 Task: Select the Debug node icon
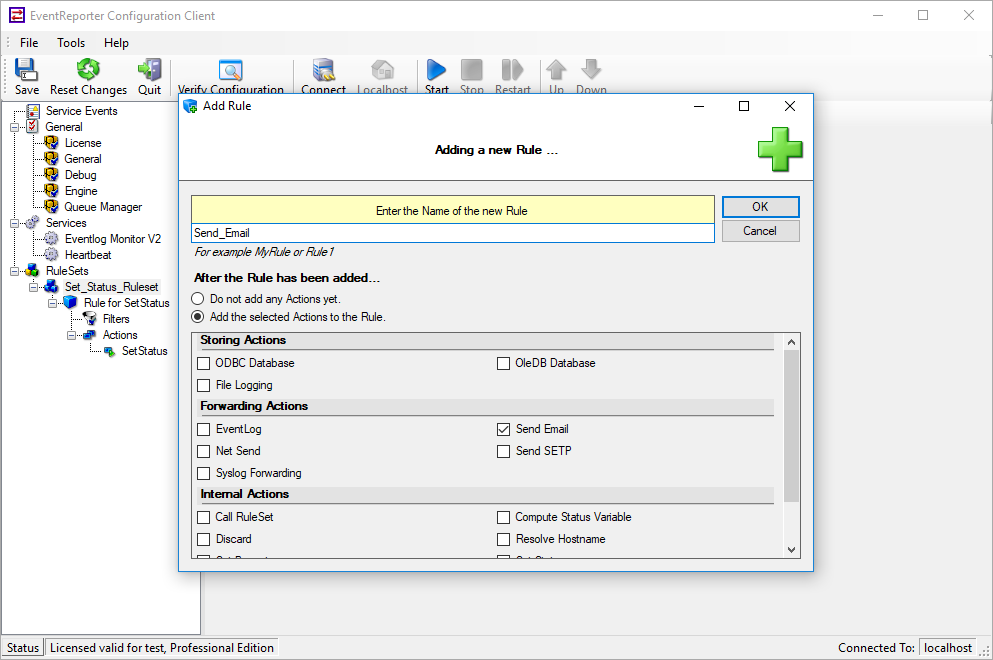tap(51, 174)
